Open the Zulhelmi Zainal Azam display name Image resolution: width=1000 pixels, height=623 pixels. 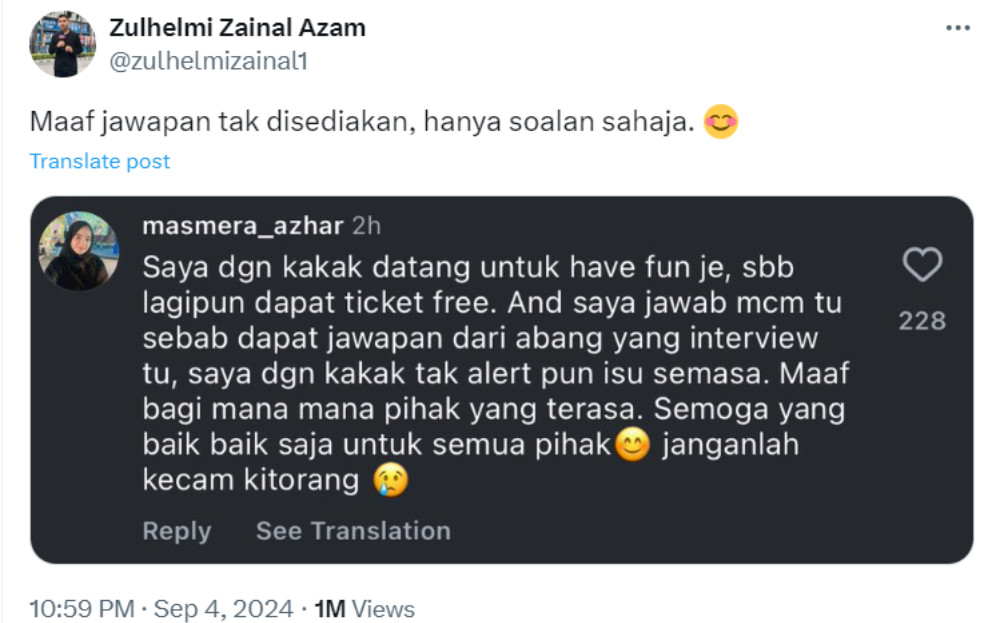(x=237, y=28)
